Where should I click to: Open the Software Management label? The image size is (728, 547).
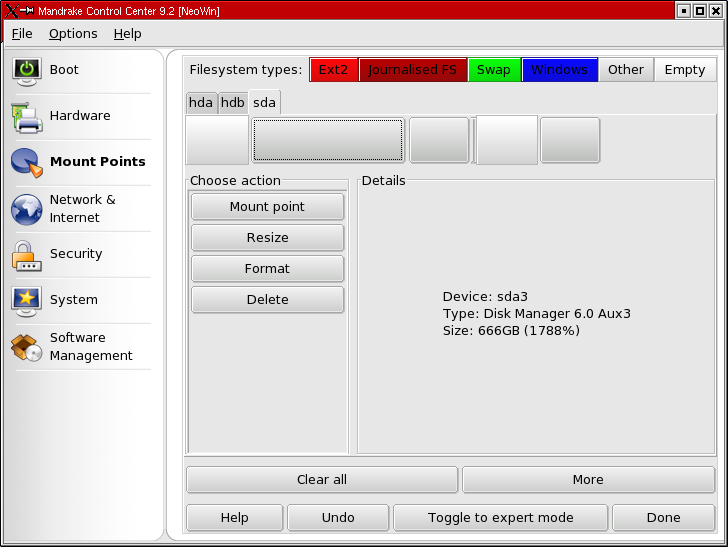click(91, 346)
